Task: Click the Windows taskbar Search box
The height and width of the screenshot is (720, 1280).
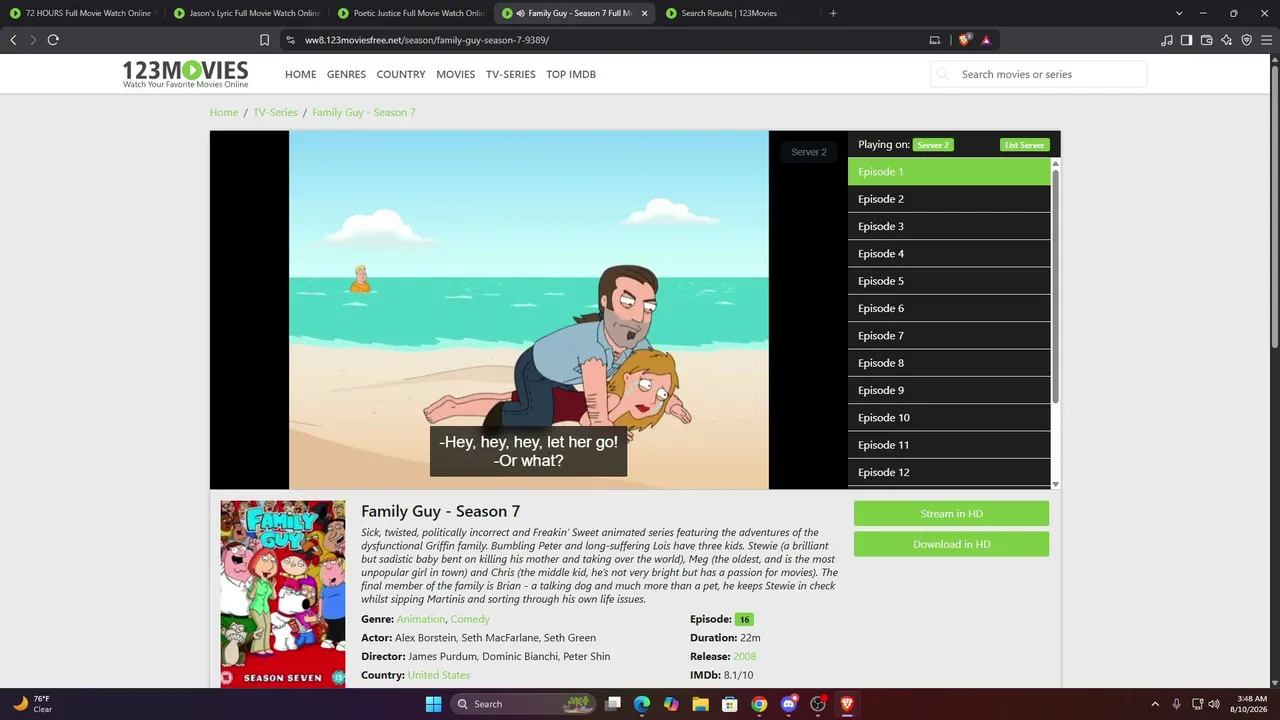Action: click(522, 704)
